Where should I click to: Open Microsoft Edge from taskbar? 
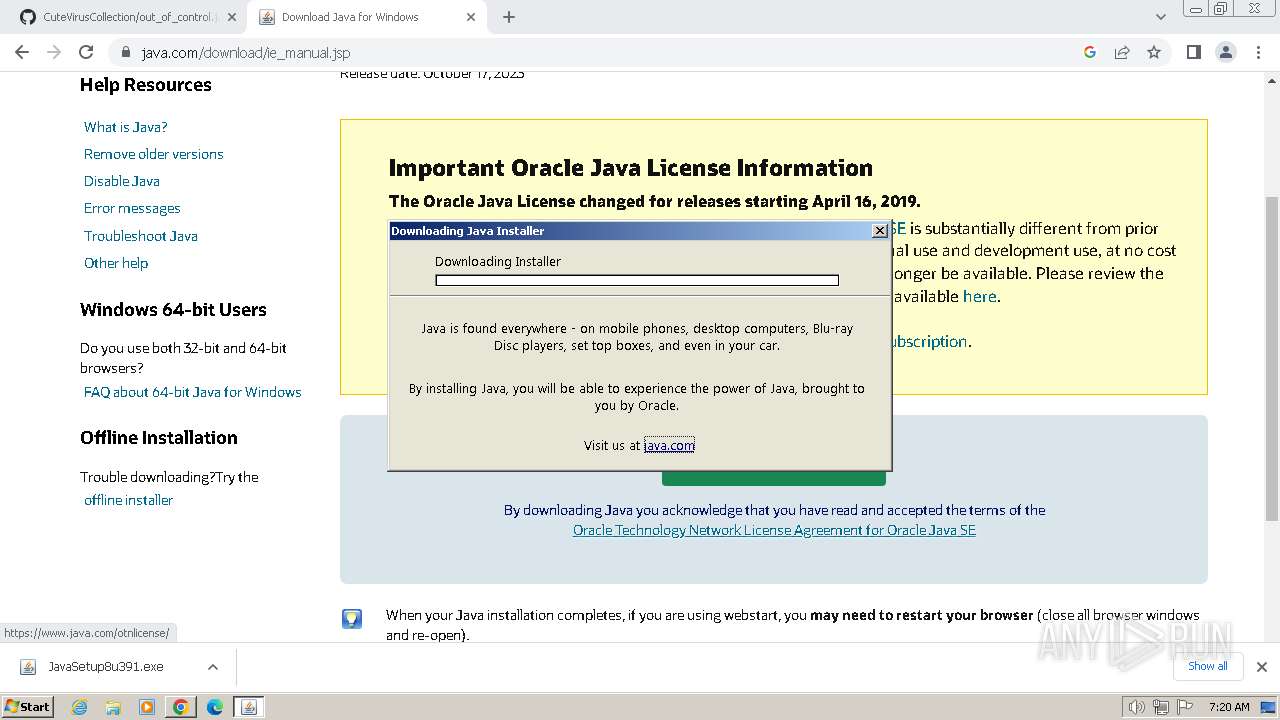coord(215,707)
